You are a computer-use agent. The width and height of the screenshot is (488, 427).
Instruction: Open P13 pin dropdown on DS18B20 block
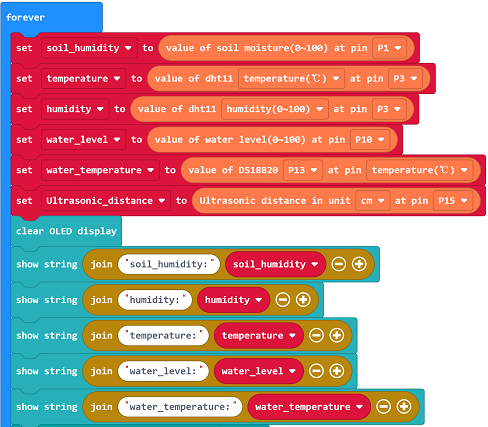tap(303, 170)
